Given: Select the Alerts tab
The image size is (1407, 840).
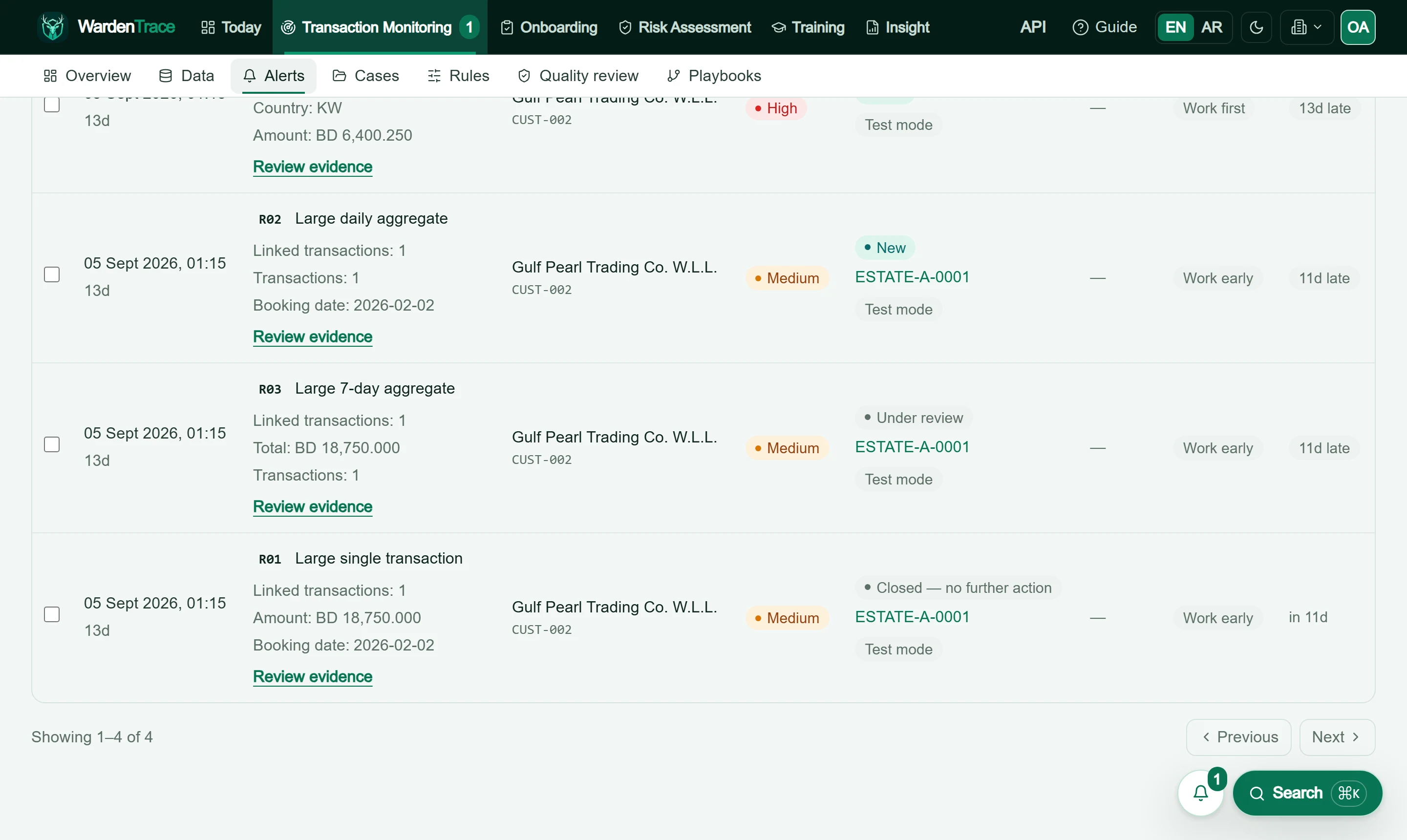Looking at the screenshot, I should point(274,76).
